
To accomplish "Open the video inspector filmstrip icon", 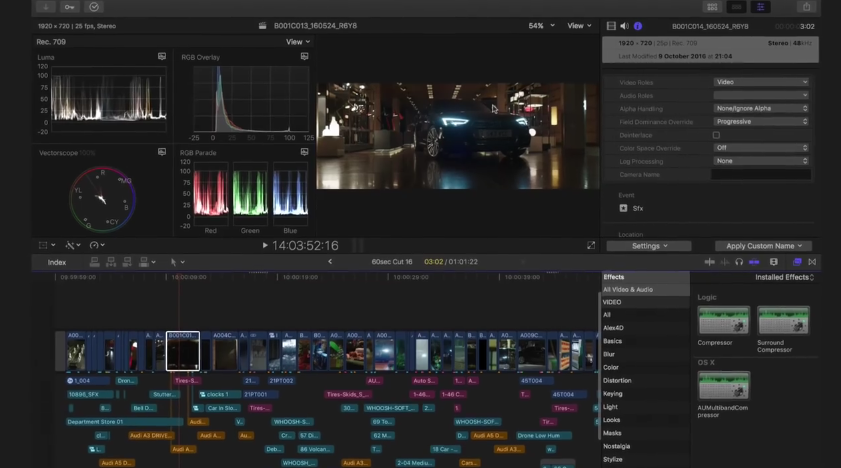I will pyautogui.click(x=612, y=26).
